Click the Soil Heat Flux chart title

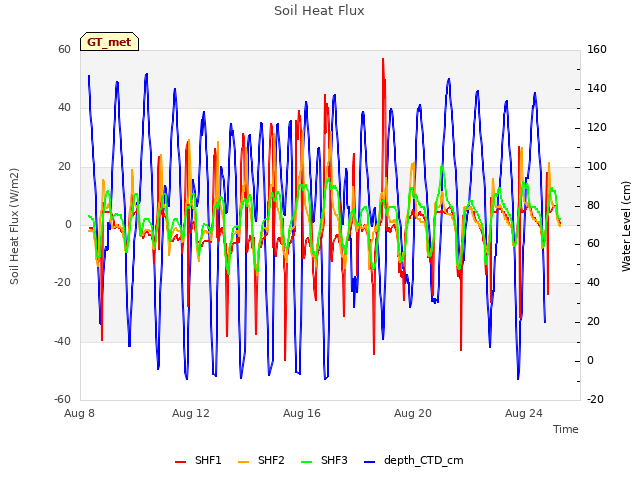click(x=319, y=11)
